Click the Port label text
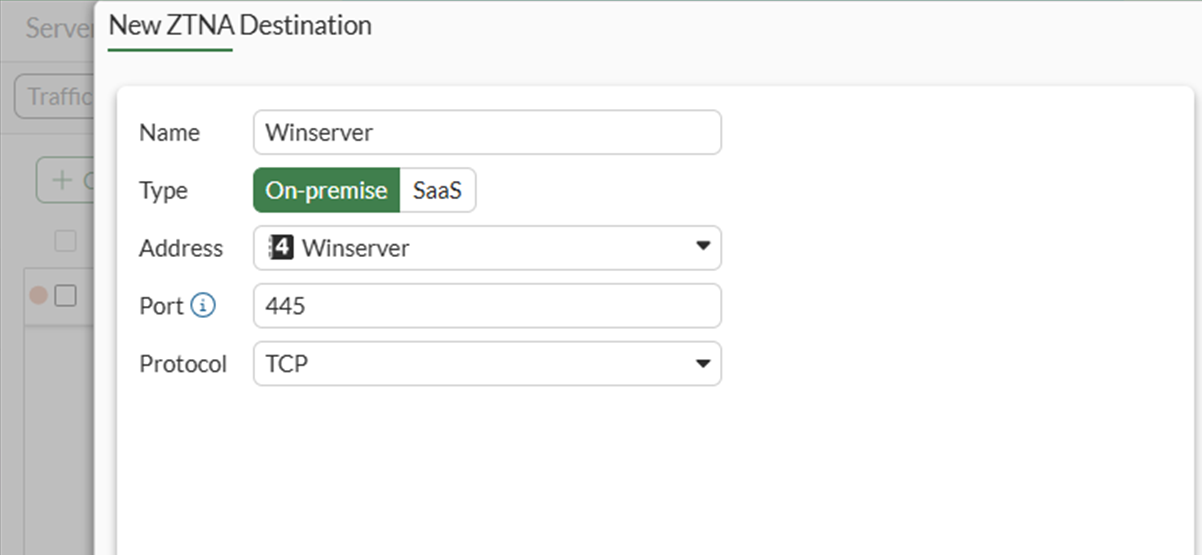The height and width of the screenshot is (555, 1202). pyautogui.click(x=161, y=306)
